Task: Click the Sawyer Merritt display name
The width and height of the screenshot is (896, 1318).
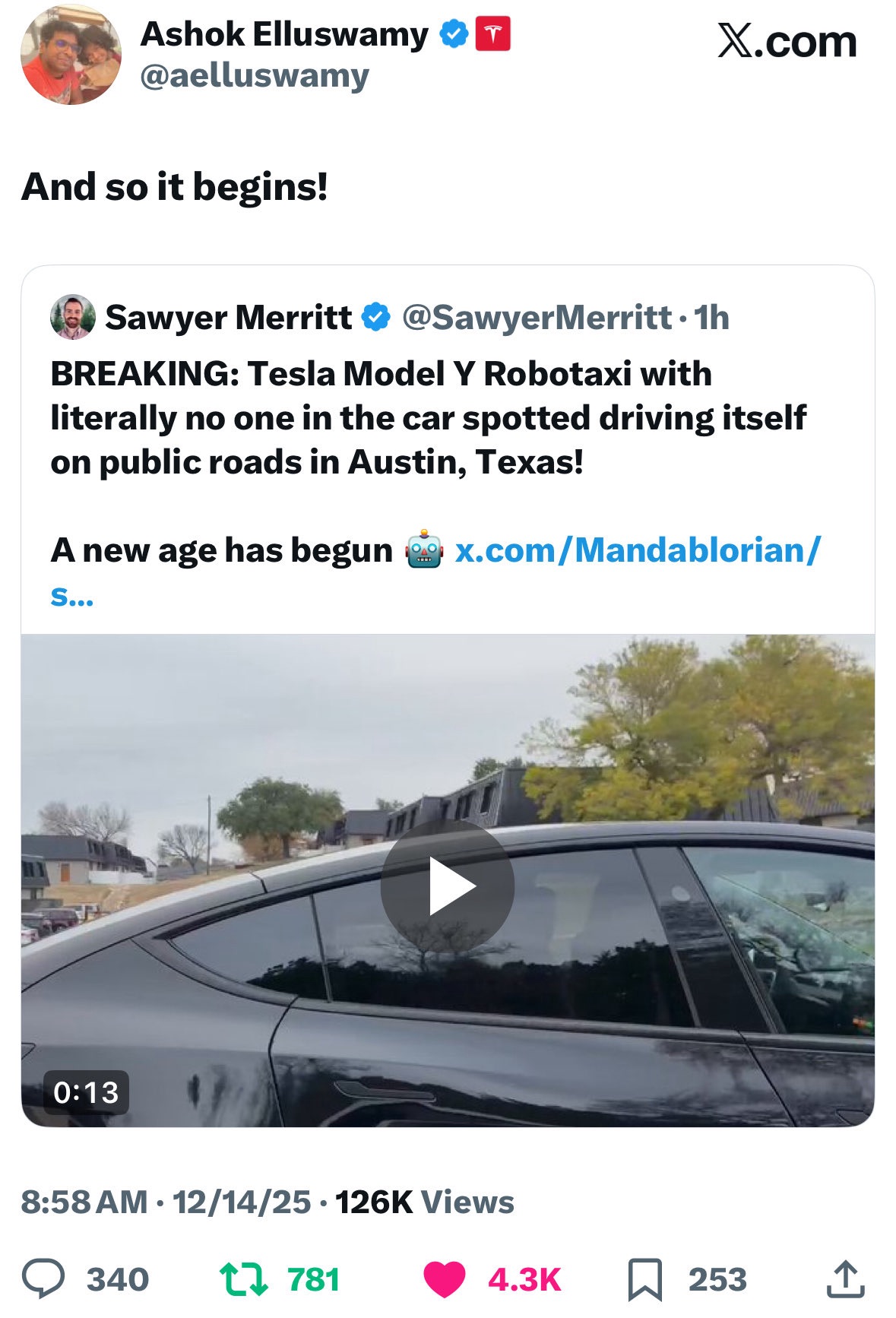Action: point(228,317)
